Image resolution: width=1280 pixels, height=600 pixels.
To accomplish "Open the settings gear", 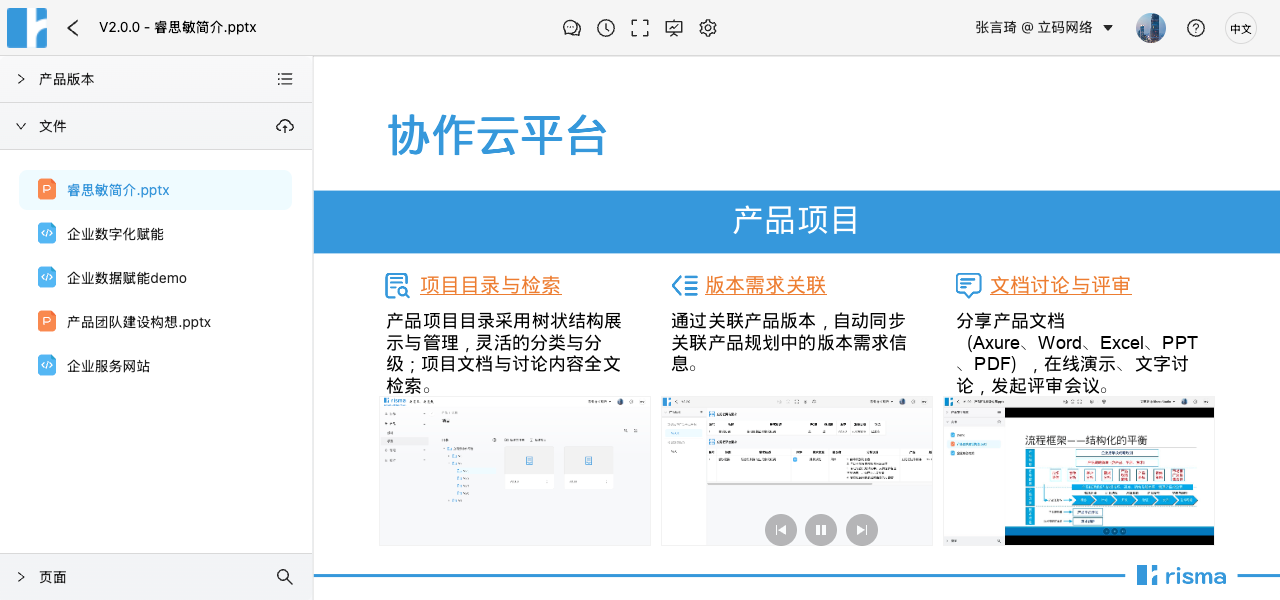I will pos(708,28).
